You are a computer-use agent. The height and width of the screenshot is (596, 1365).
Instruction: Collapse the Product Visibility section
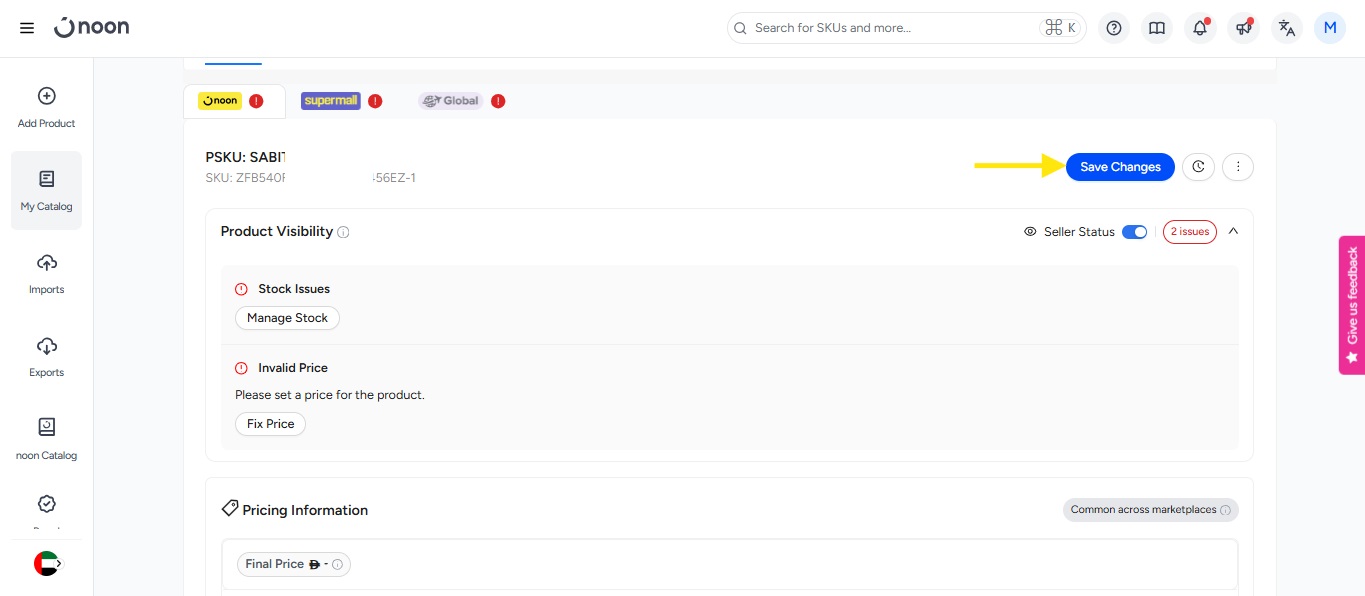tap(1233, 231)
